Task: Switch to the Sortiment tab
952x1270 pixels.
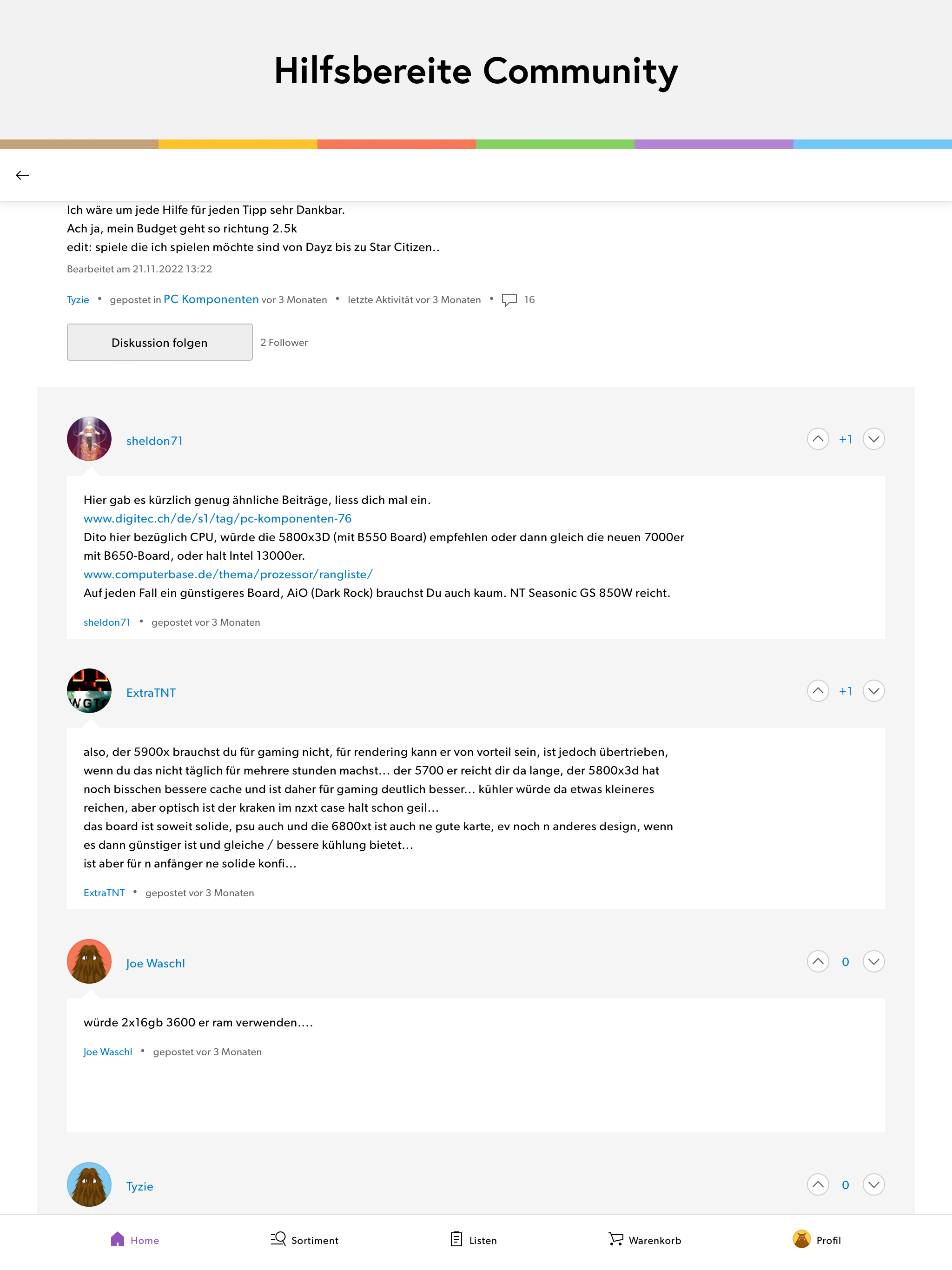Action: pyautogui.click(x=304, y=1240)
